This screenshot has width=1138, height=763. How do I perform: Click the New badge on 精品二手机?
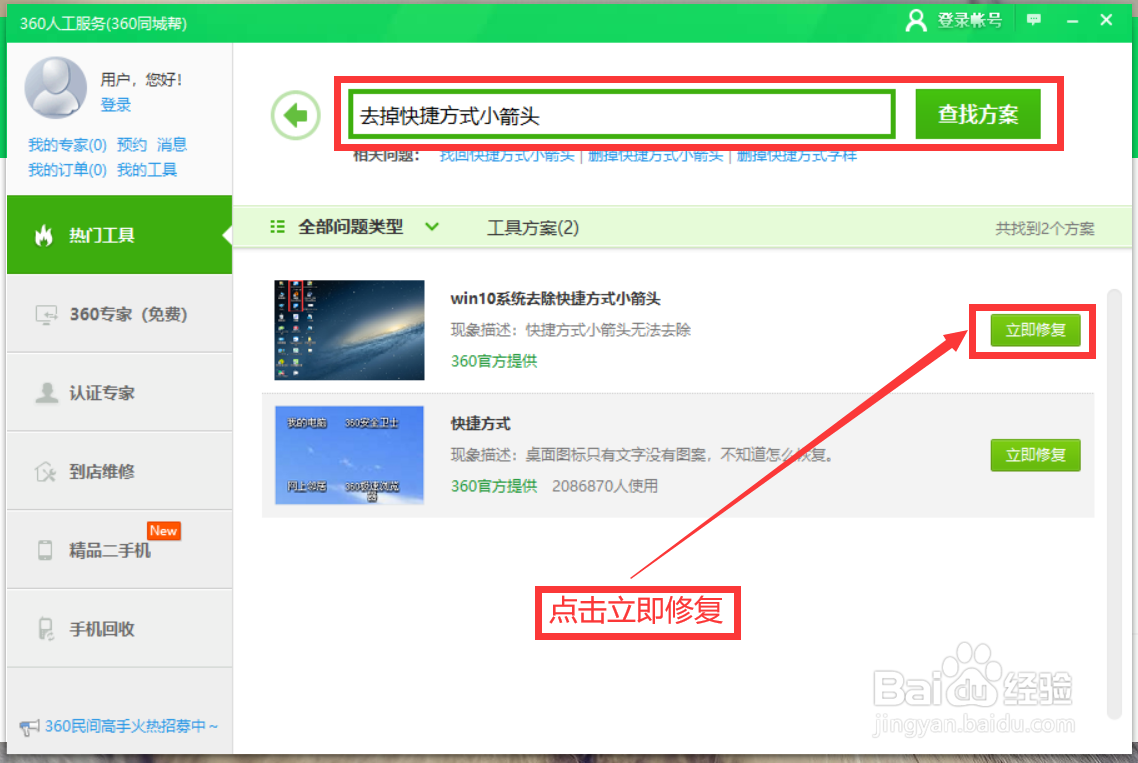pyautogui.click(x=163, y=531)
